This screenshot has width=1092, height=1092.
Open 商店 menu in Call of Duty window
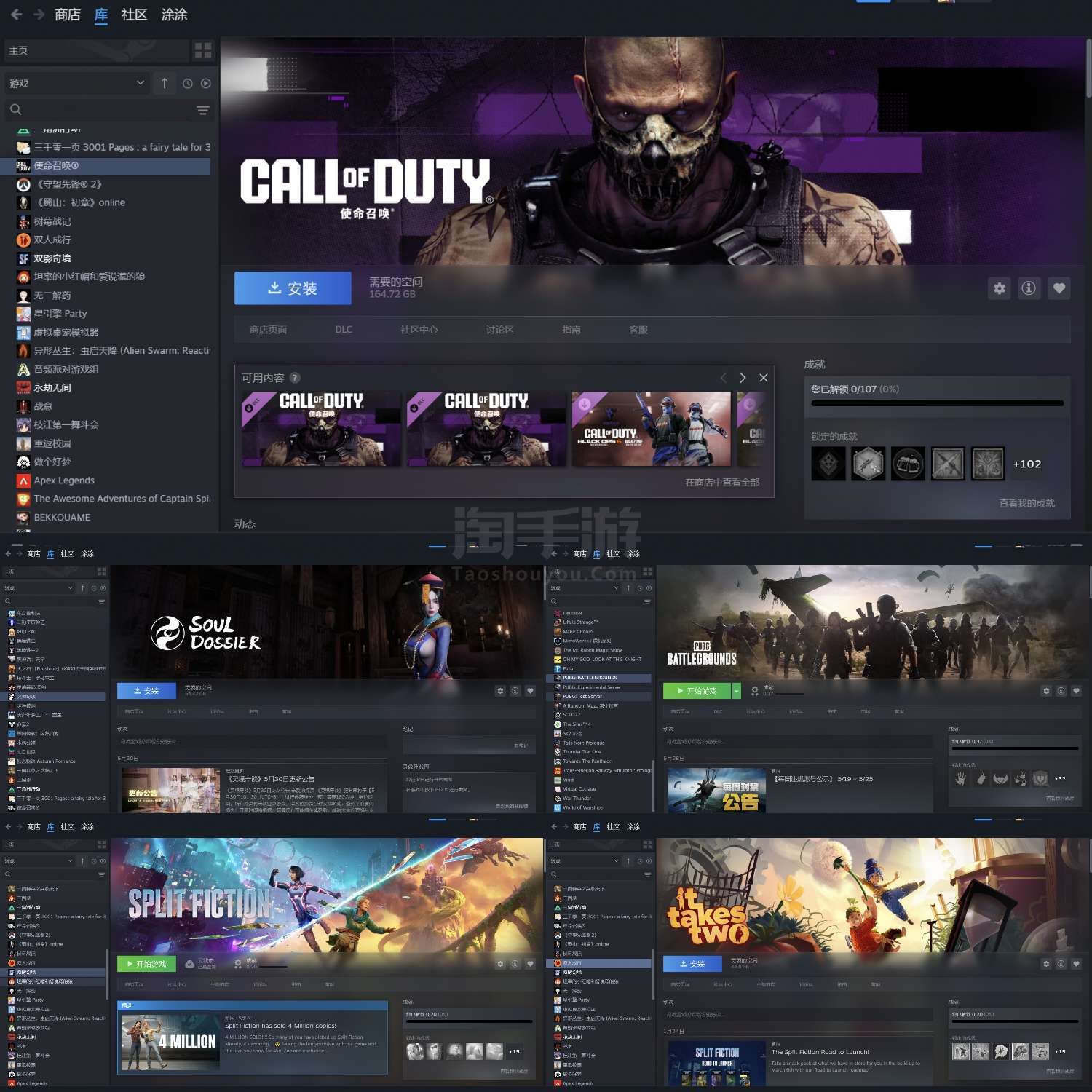68,15
